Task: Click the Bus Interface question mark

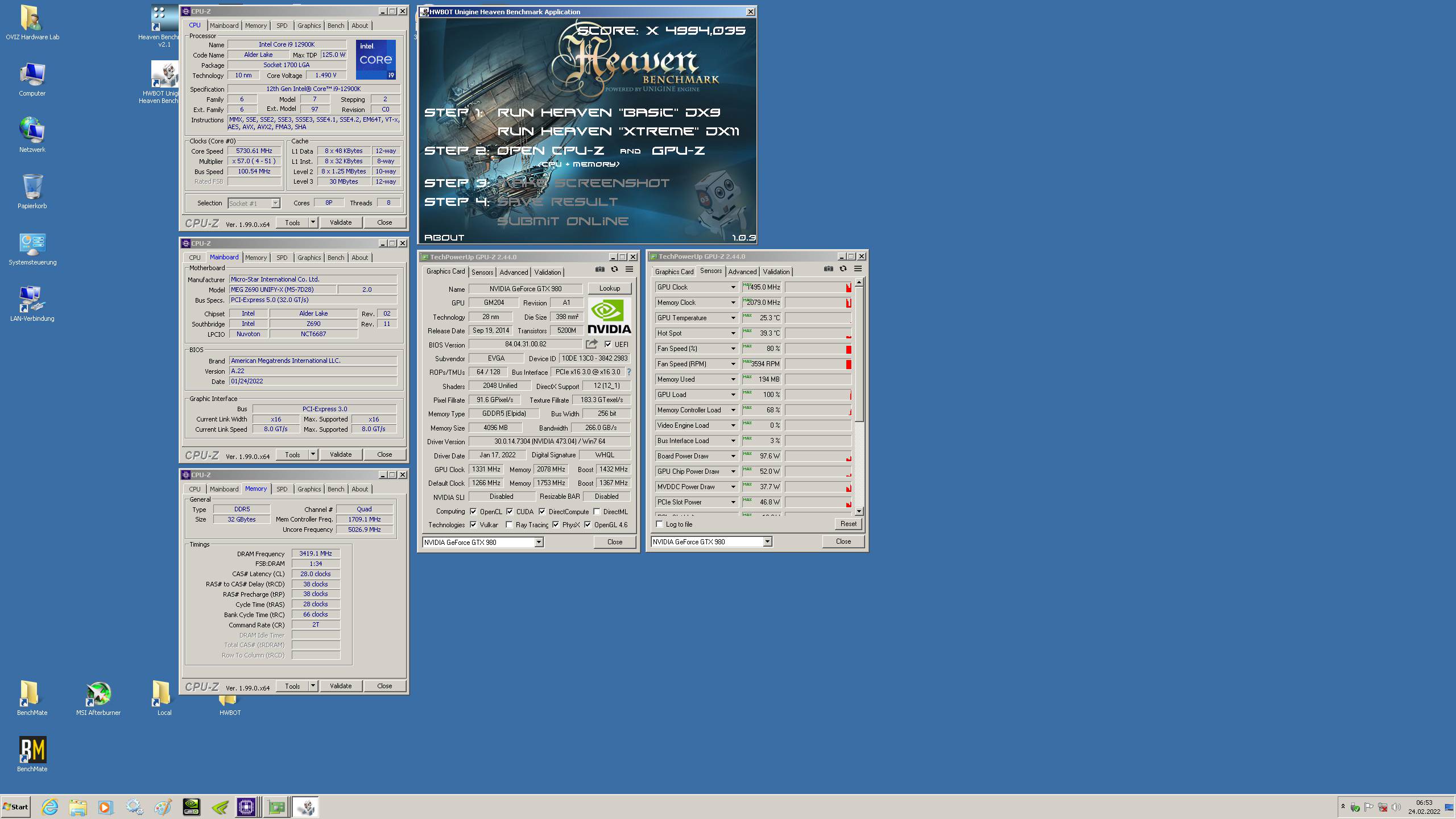Action: (x=628, y=372)
